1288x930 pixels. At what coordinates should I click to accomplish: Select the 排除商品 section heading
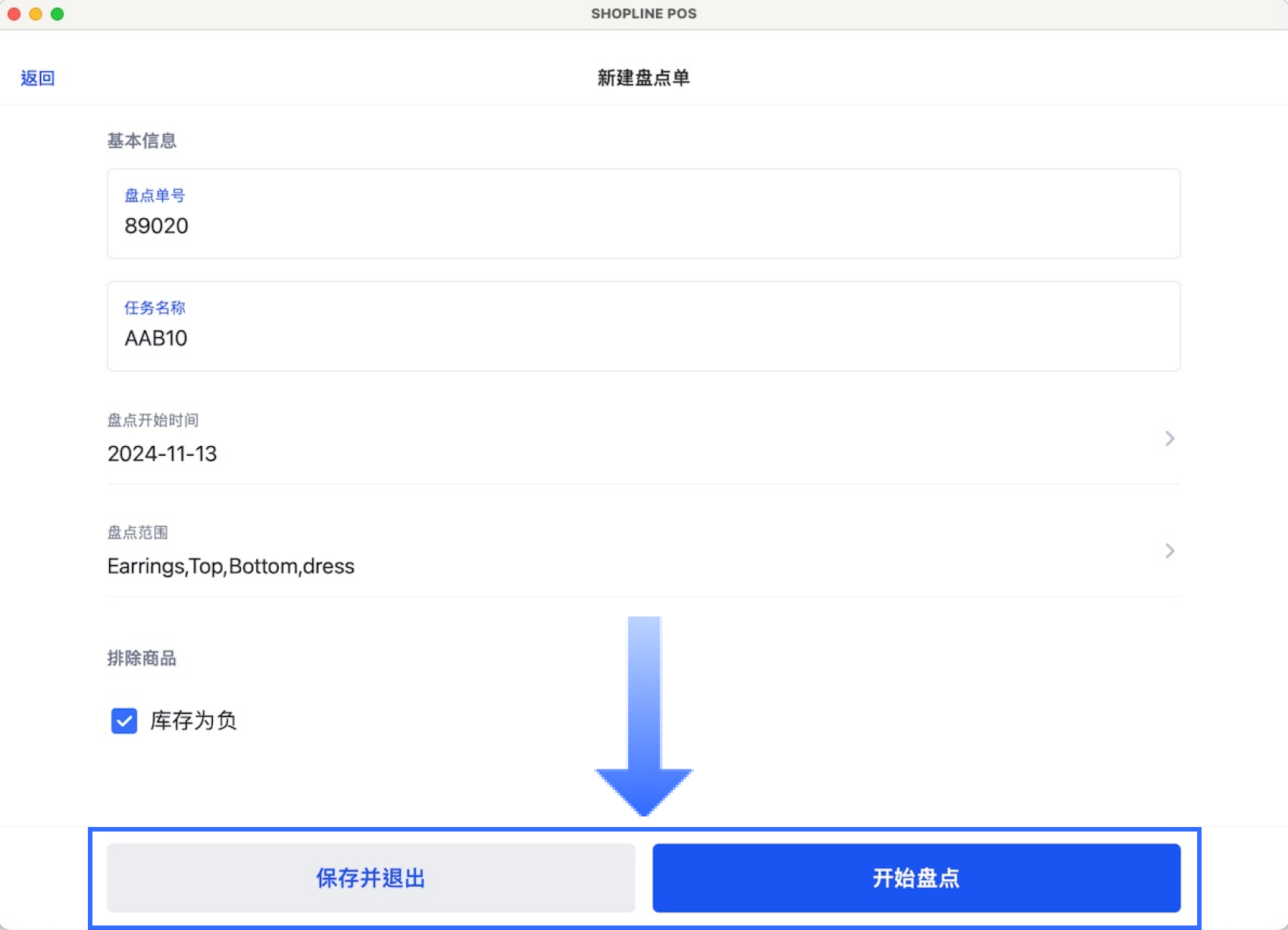142,658
